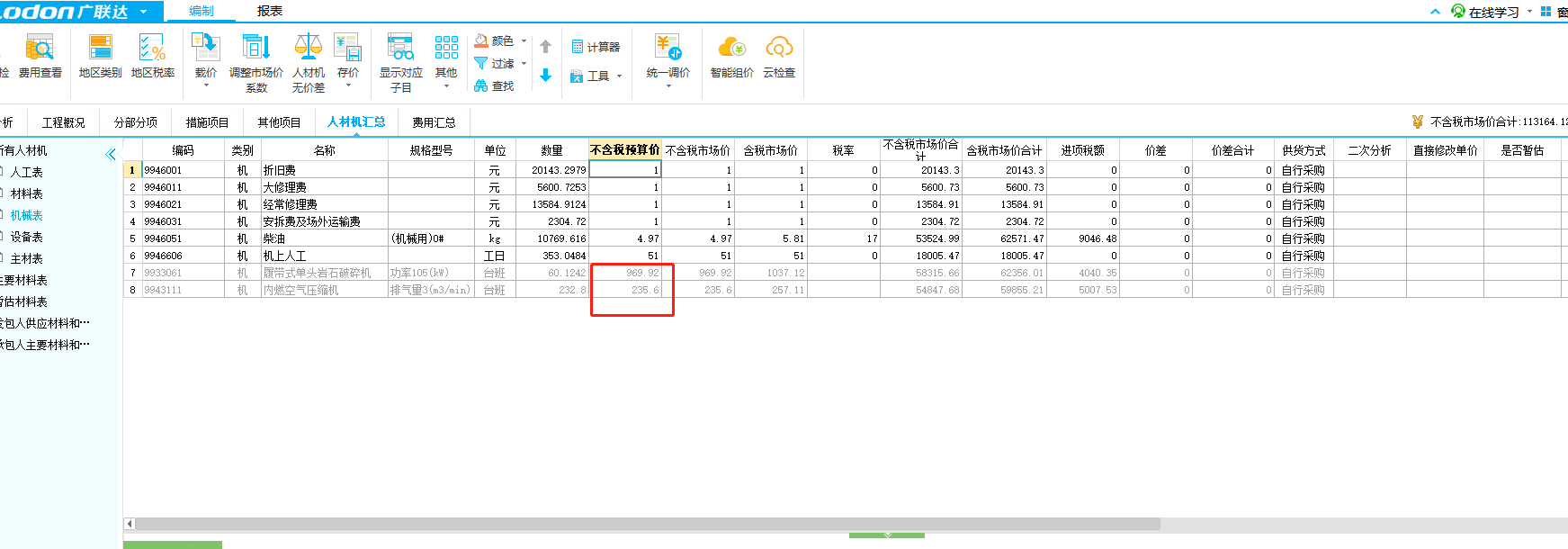This screenshot has height=549, width=1568.
Task: Click the window grid icon at top right
Action: click(x=1546, y=12)
